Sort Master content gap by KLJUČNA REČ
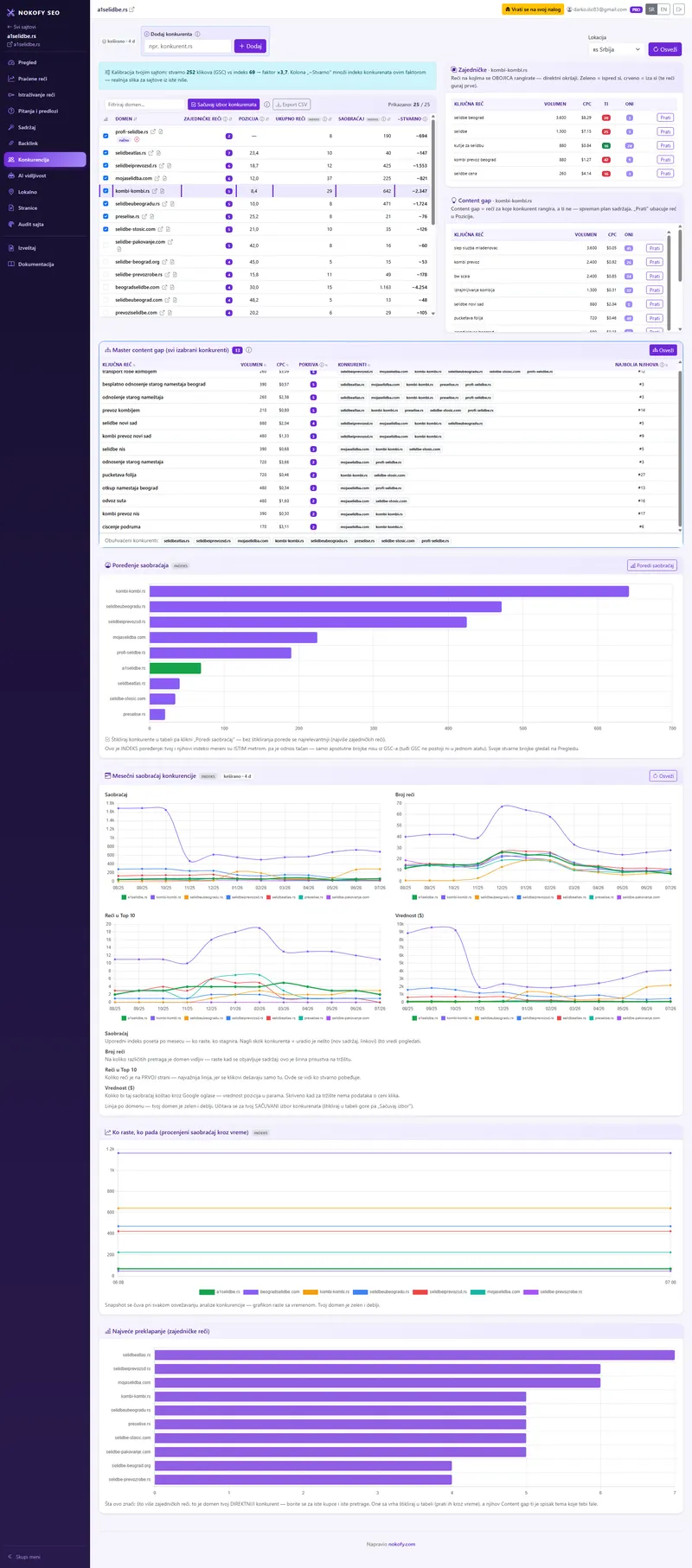The image size is (692, 1568). click(x=119, y=365)
